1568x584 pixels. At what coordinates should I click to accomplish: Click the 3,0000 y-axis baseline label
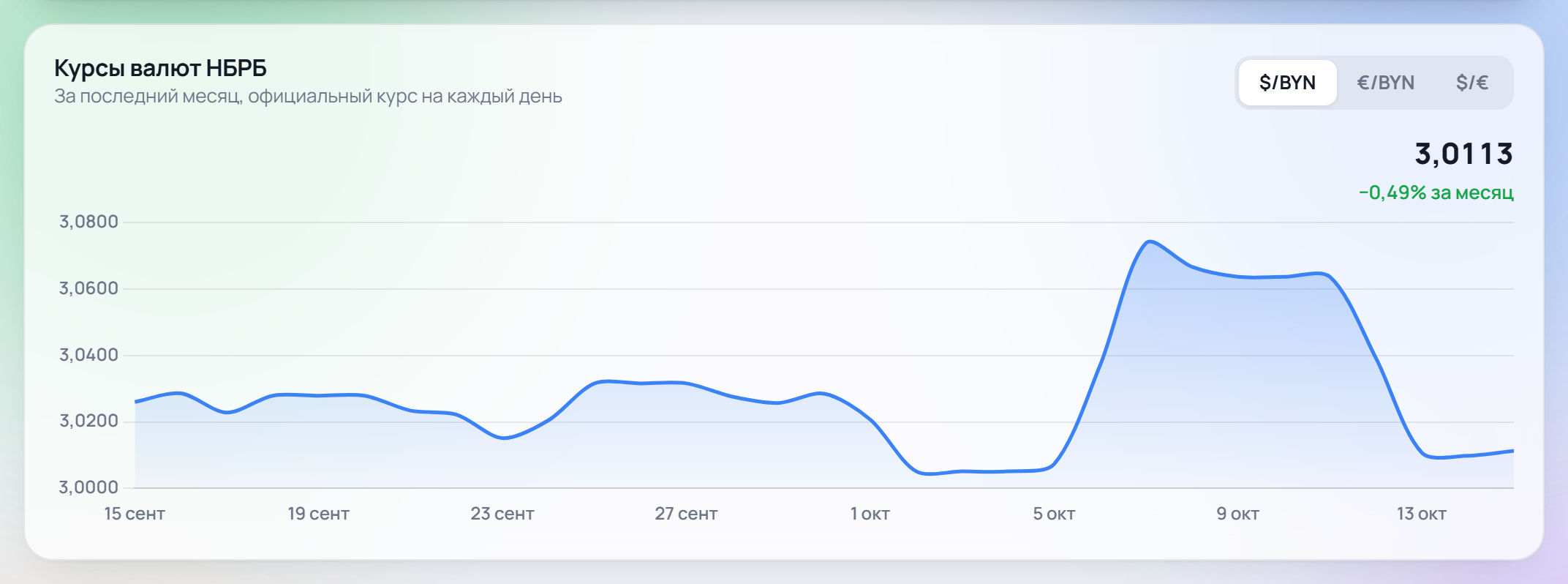[x=88, y=487]
